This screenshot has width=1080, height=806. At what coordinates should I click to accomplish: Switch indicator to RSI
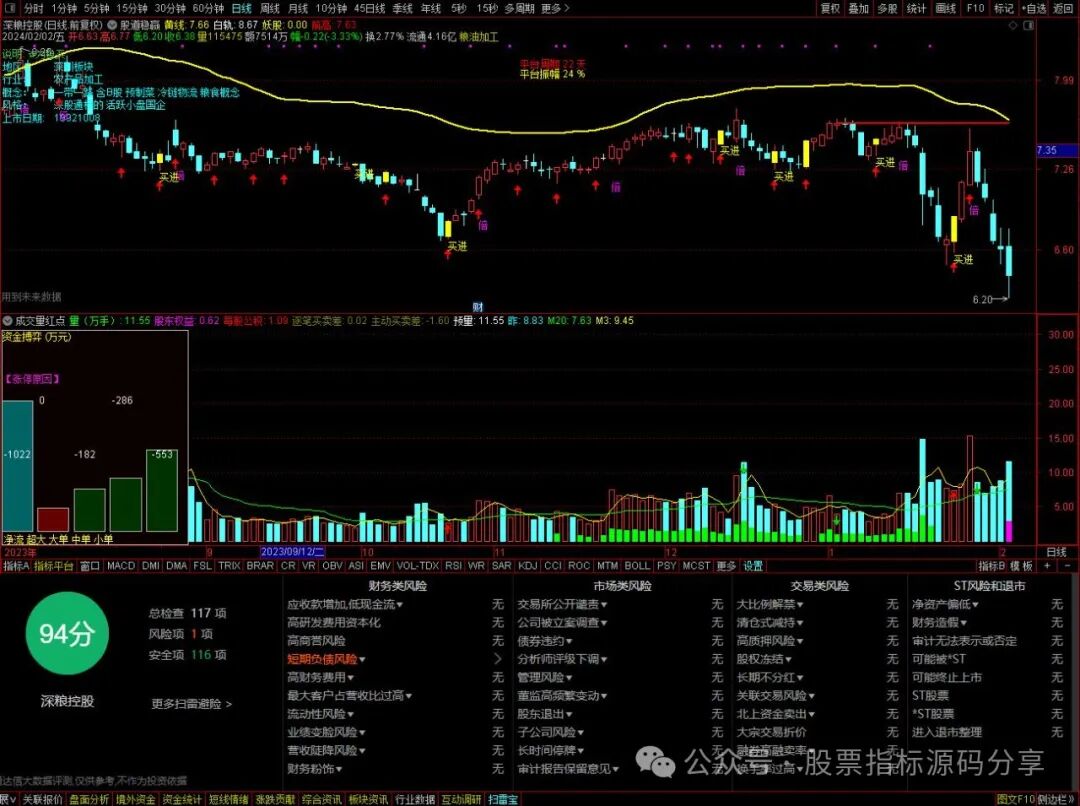(453, 566)
